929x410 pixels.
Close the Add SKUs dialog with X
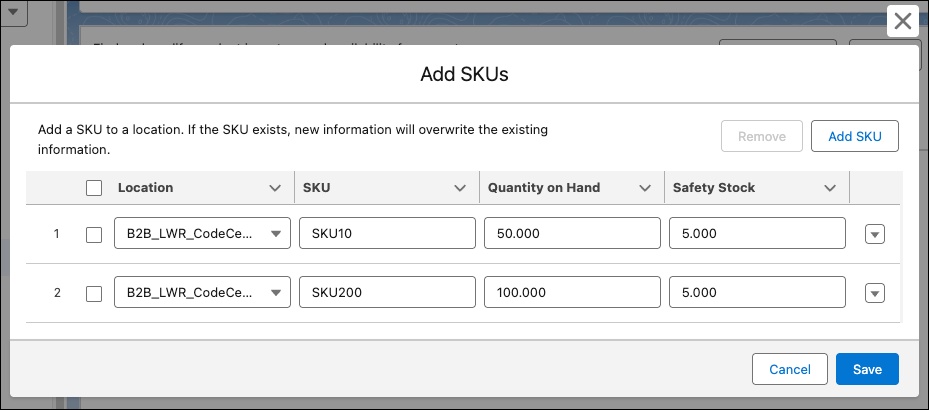pos(902,22)
